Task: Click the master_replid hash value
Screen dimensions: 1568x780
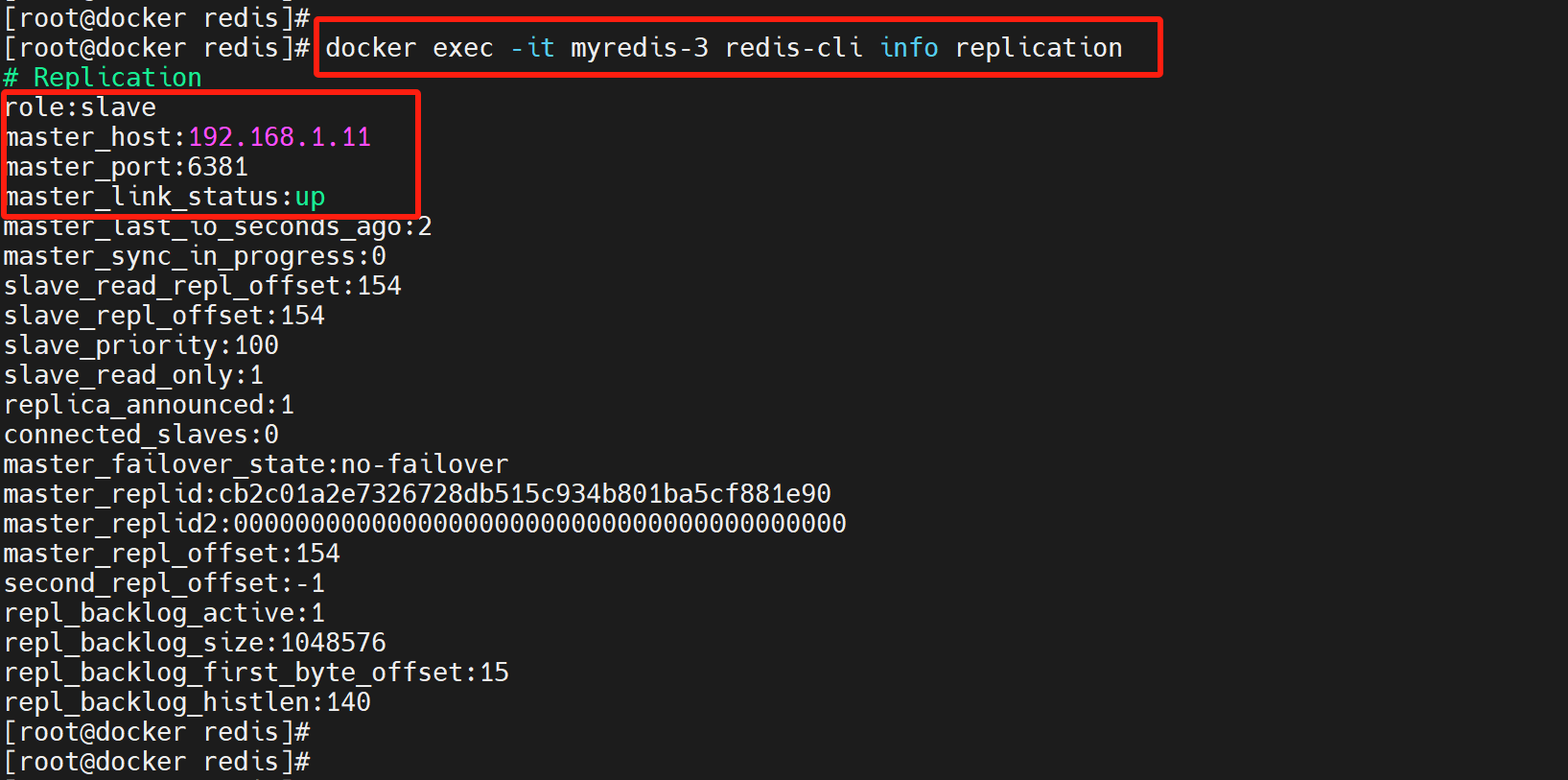Action: [x=526, y=494]
